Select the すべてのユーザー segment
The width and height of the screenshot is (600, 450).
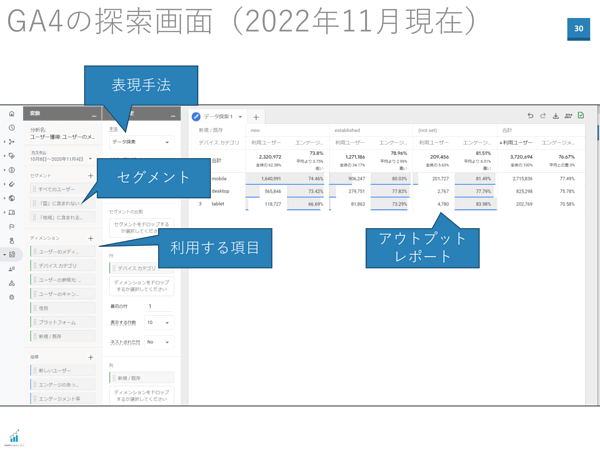click(62, 189)
